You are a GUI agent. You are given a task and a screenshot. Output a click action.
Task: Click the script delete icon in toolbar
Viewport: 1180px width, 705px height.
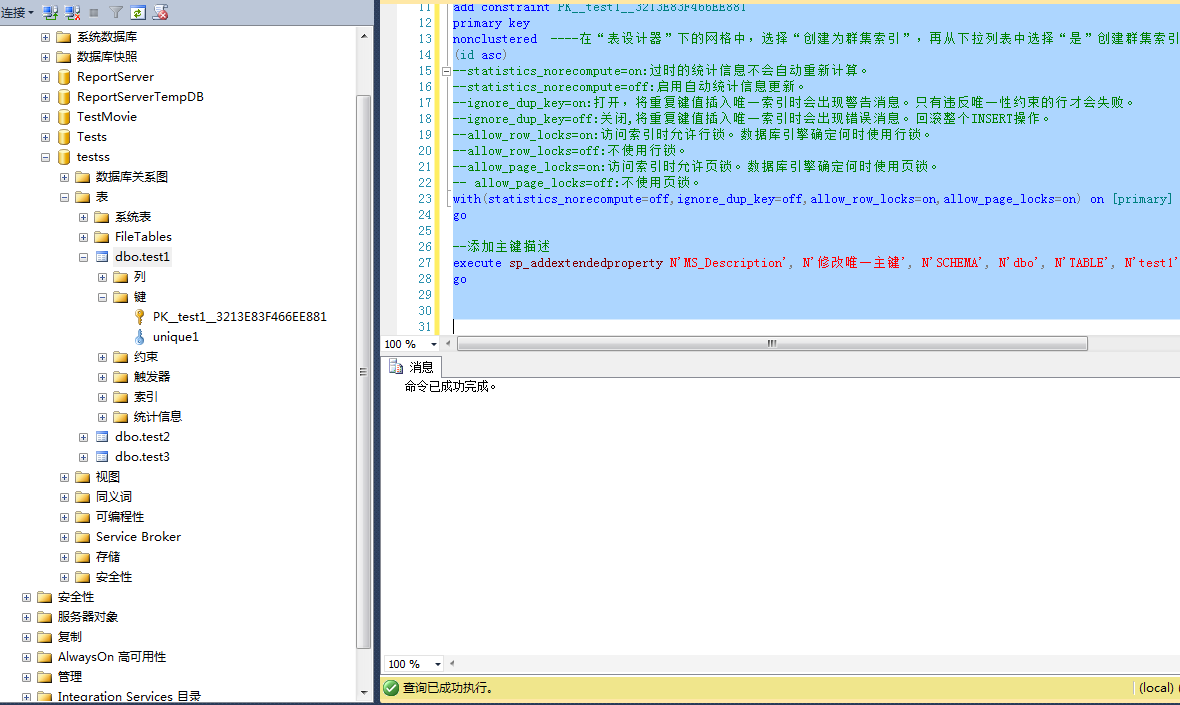point(160,12)
